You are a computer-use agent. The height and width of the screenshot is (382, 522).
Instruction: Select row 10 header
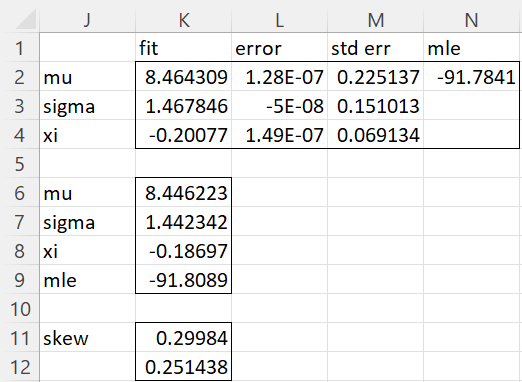19,308
